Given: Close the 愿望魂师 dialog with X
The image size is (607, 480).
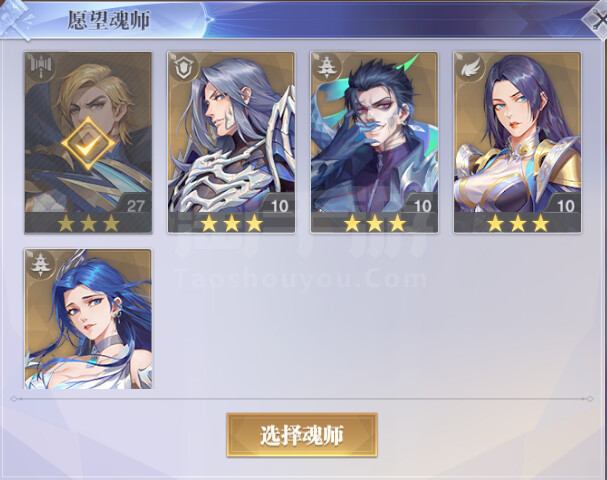Looking at the screenshot, I should pyautogui.click(x=597, y=19).
